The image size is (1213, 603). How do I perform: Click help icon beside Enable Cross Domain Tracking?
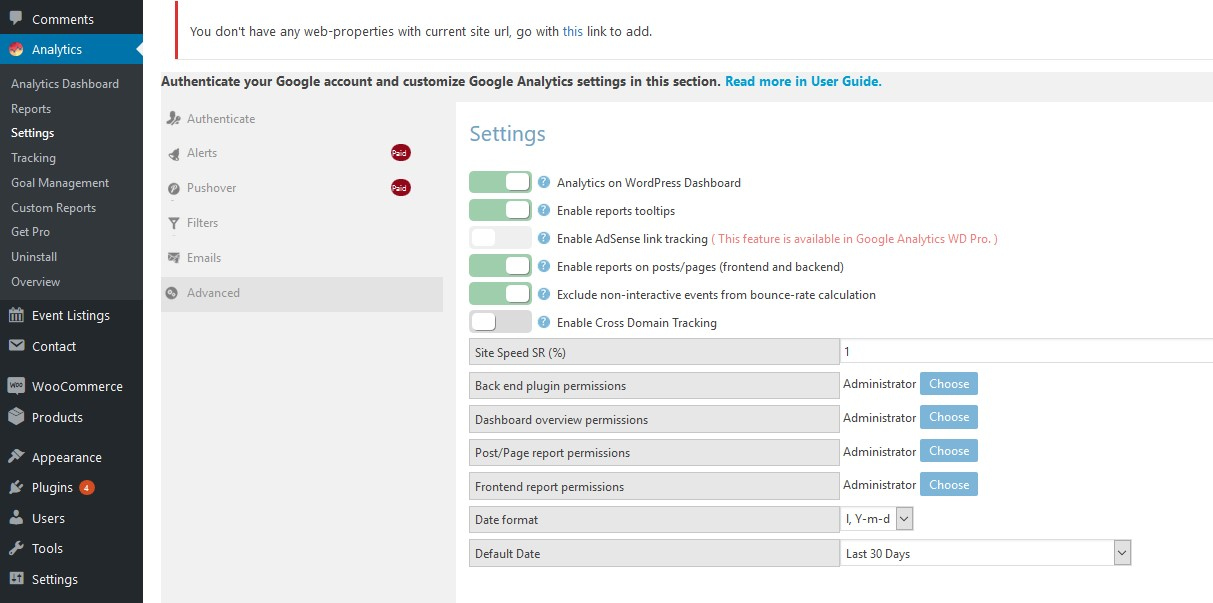tap(544, 322)
